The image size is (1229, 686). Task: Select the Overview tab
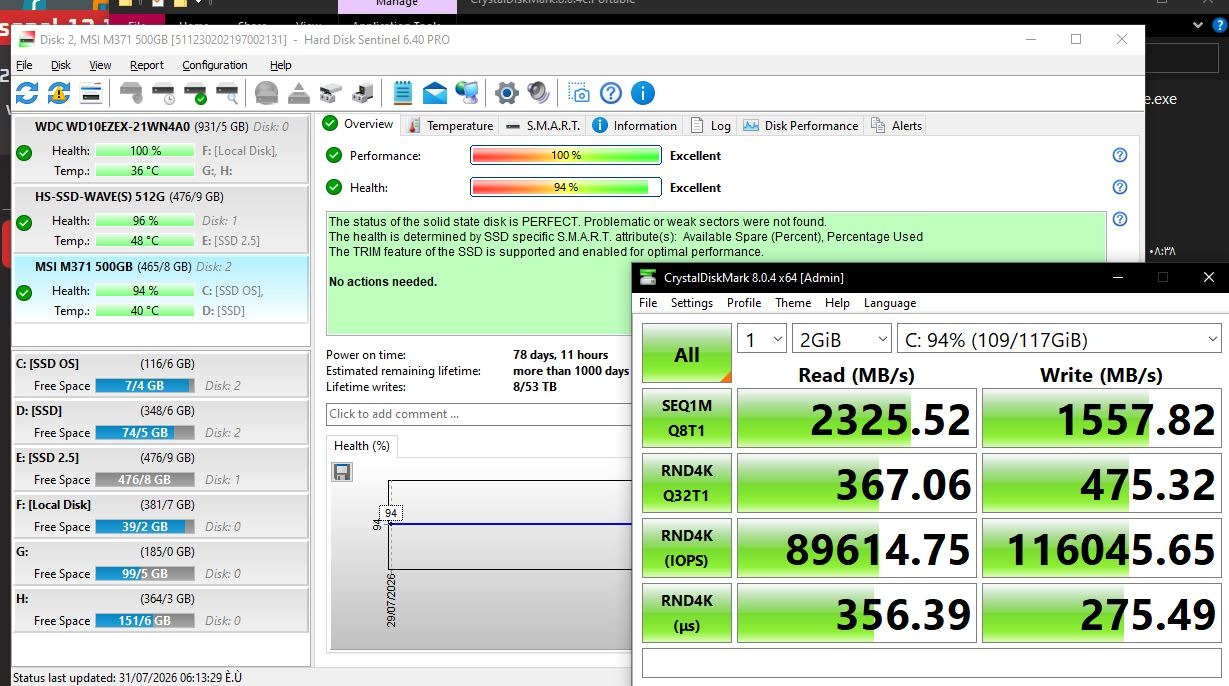(358, 124)
